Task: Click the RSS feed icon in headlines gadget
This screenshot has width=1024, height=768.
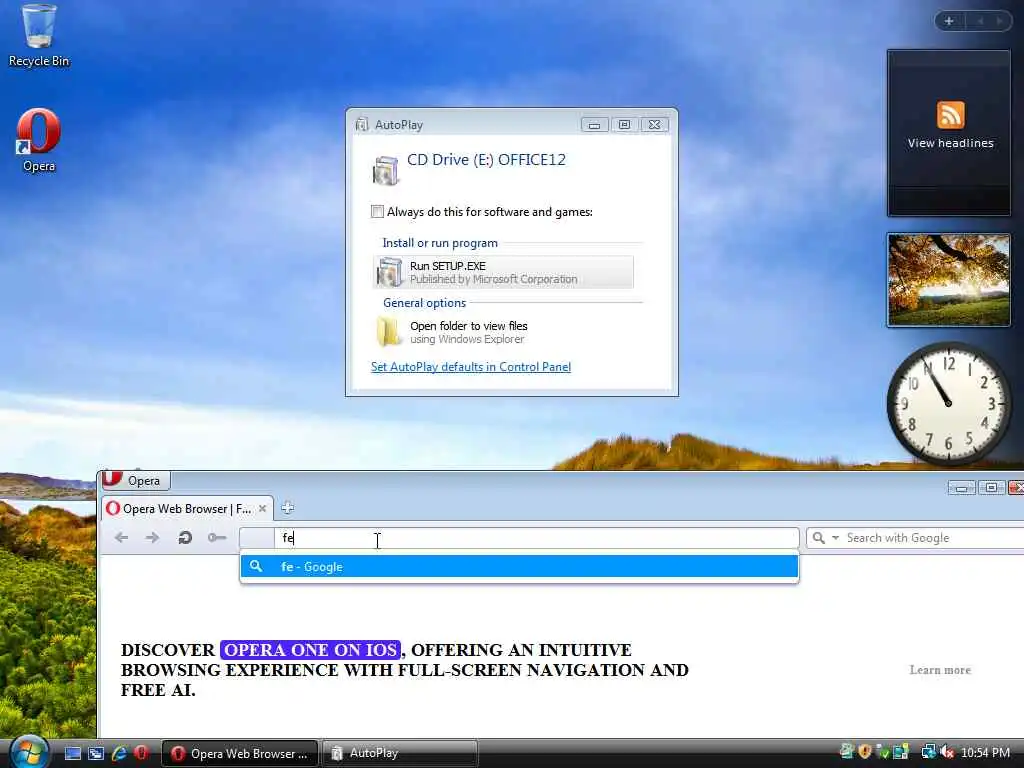Action: pyautogui.click(x=950, y=116)
